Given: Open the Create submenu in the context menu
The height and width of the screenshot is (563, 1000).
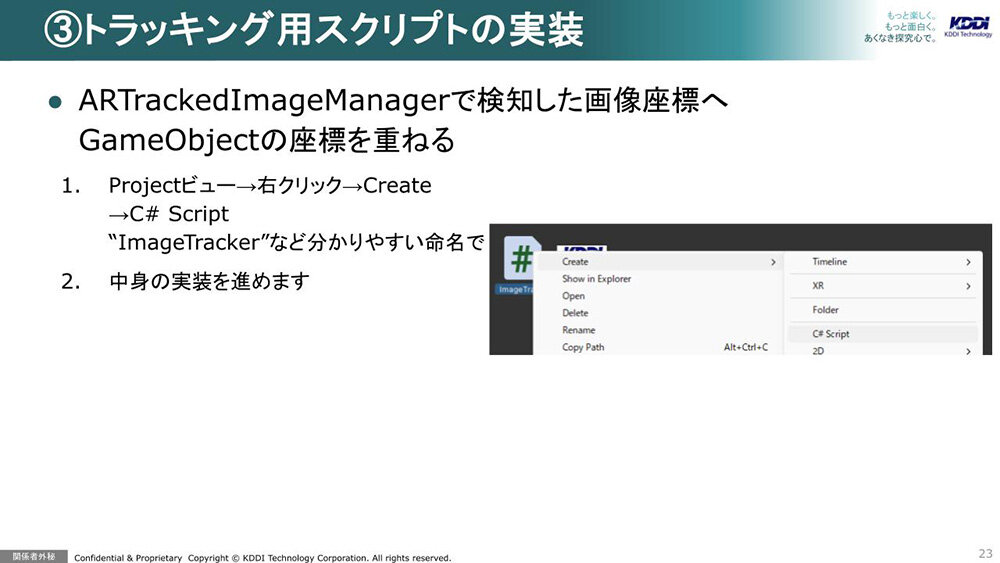Looking at the screenshot, I should 575,262.
